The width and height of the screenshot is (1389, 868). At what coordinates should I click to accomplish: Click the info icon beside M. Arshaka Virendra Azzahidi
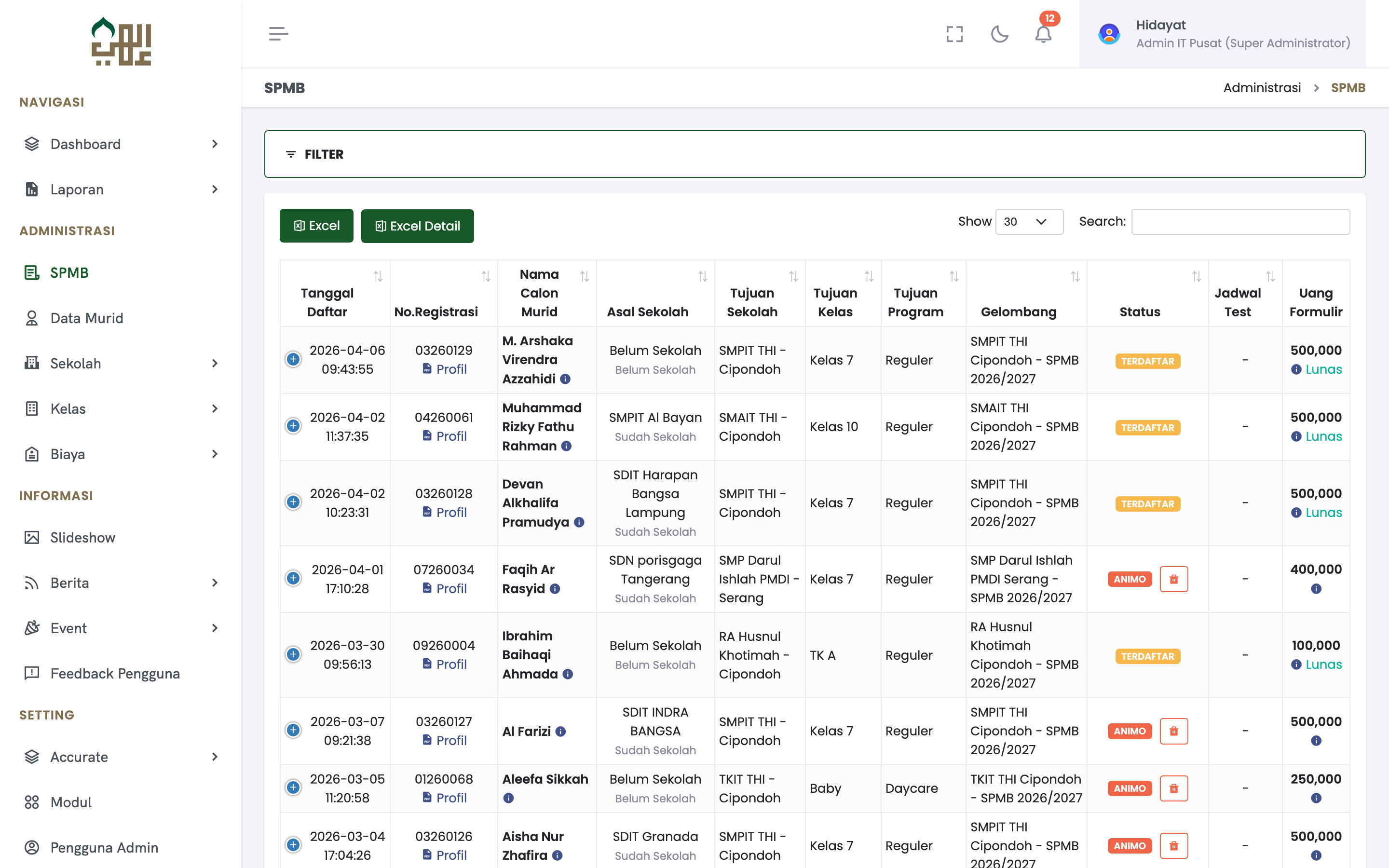565,379
